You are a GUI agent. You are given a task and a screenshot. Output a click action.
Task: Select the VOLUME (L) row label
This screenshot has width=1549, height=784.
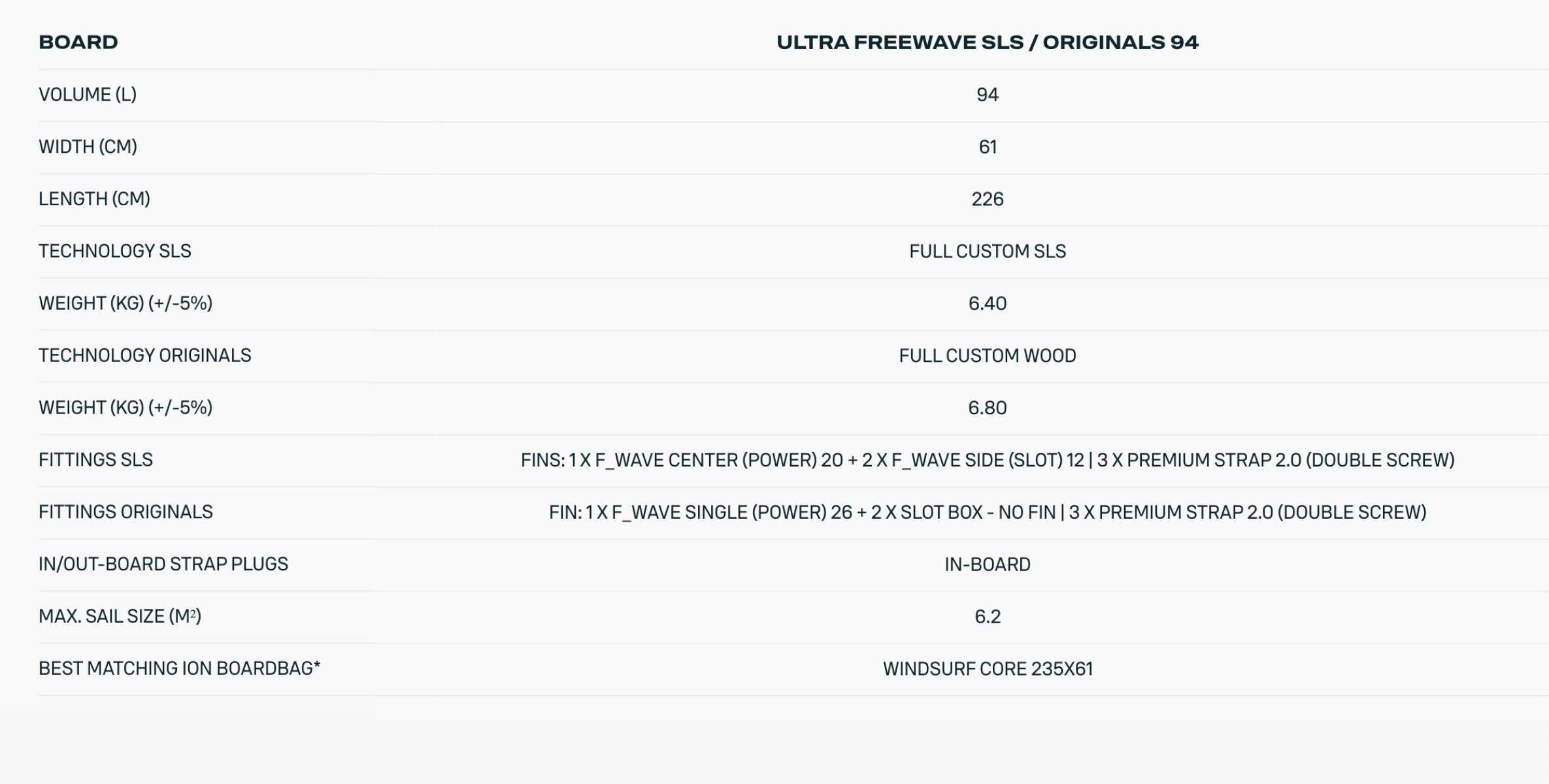pos(88,95)
